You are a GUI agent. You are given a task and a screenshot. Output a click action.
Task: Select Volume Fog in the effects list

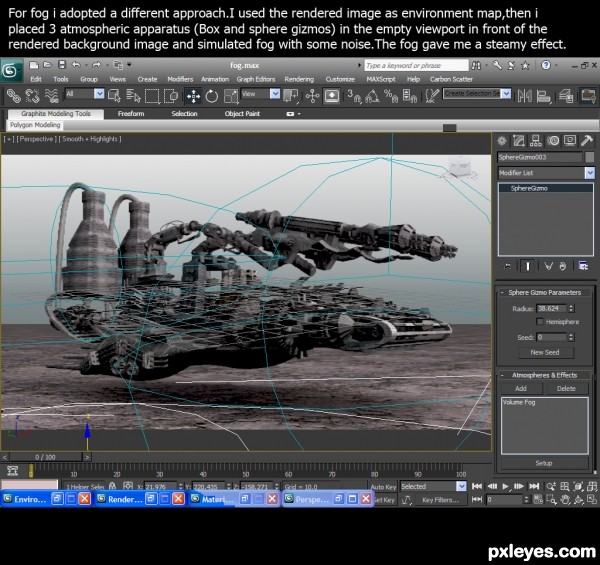pyautogui.click(x=519, y=402)
